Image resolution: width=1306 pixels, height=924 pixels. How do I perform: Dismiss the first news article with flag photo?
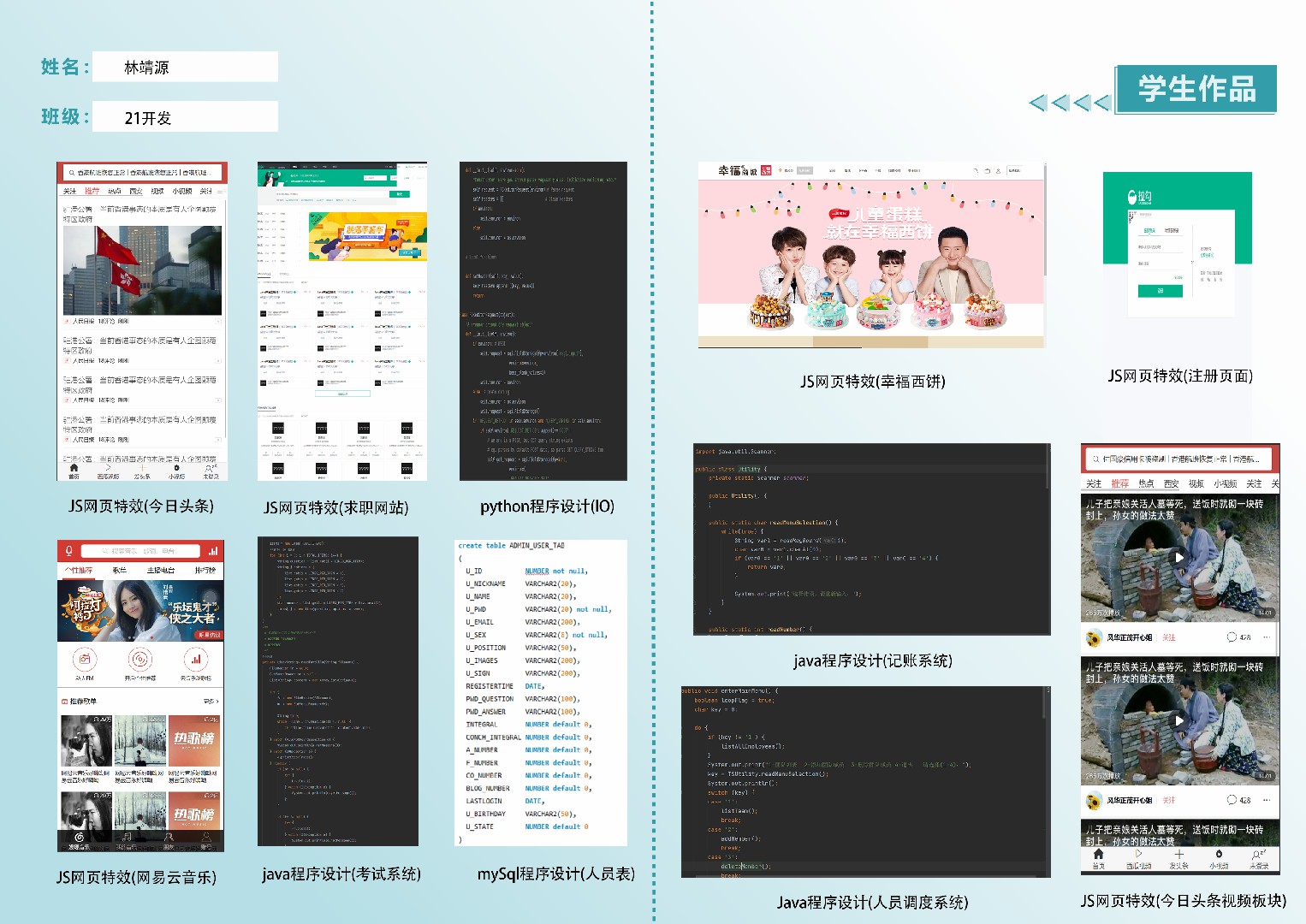point(218,322)
